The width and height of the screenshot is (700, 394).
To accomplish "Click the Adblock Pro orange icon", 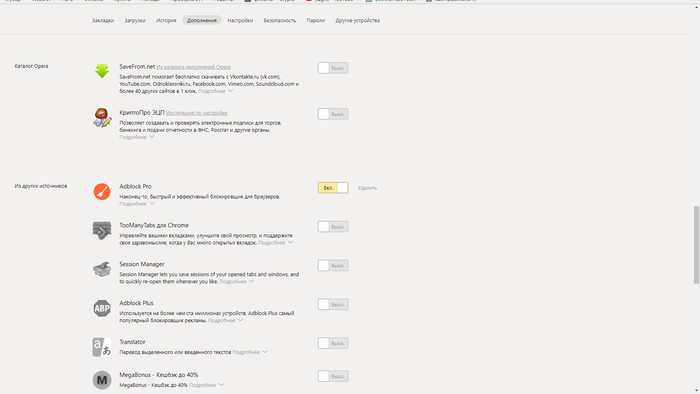I will 102,191.
